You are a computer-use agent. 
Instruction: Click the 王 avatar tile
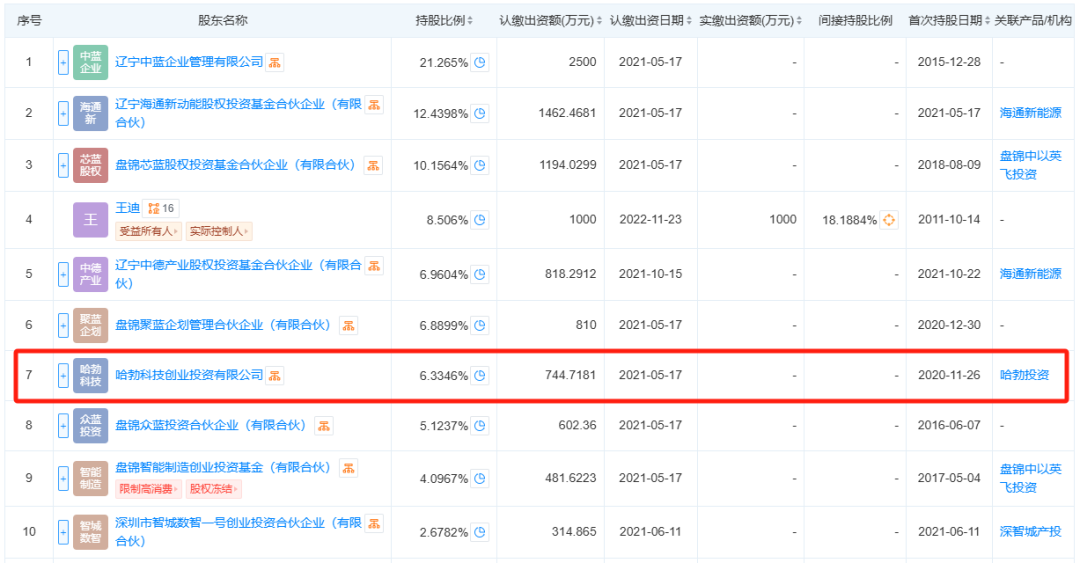[x=90, y=220]
